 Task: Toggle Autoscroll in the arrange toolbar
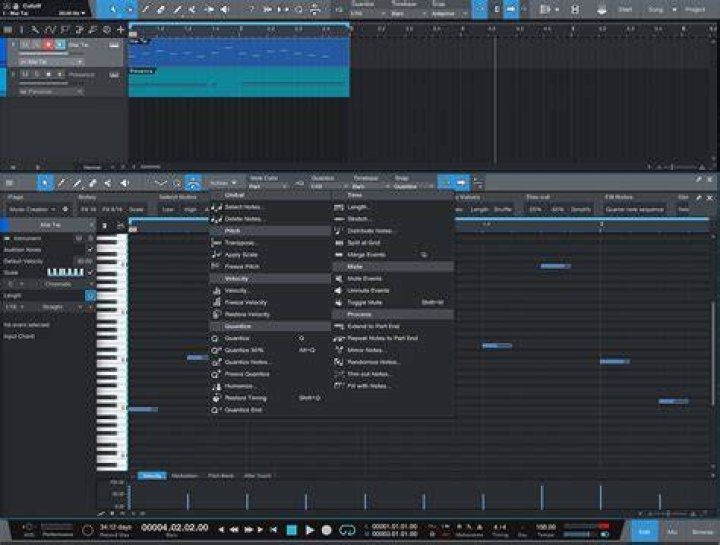click(x=511, y=9)
